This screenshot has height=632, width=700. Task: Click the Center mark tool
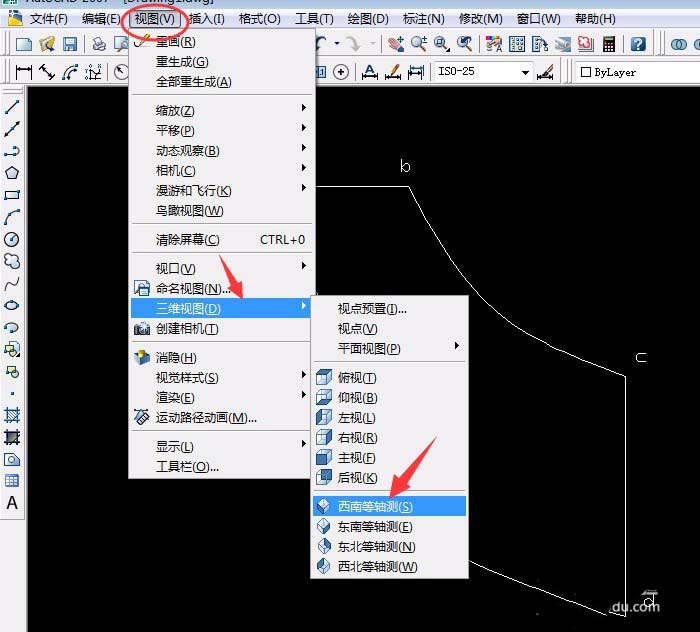pos(341,72)
